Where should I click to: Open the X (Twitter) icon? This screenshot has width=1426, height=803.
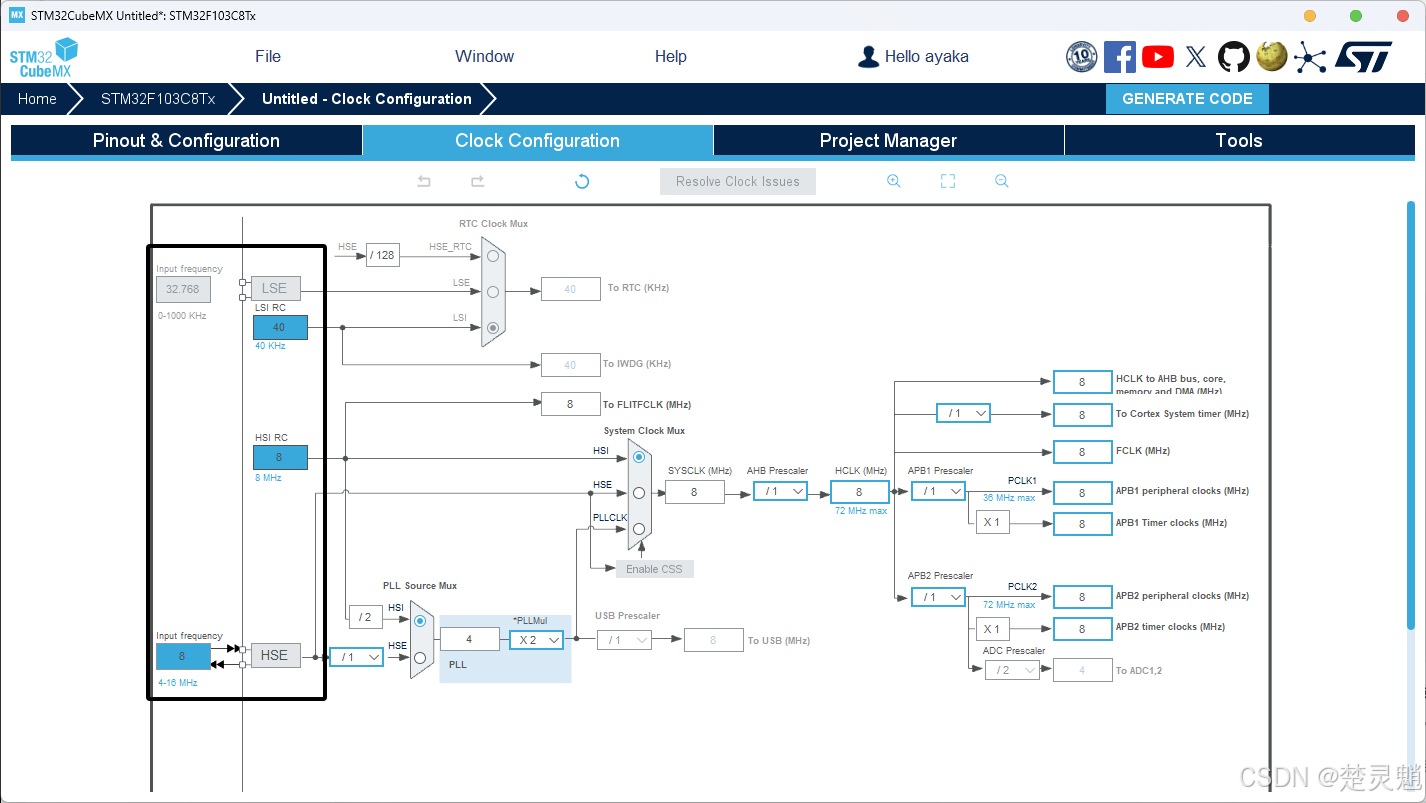click(1196, 57)
